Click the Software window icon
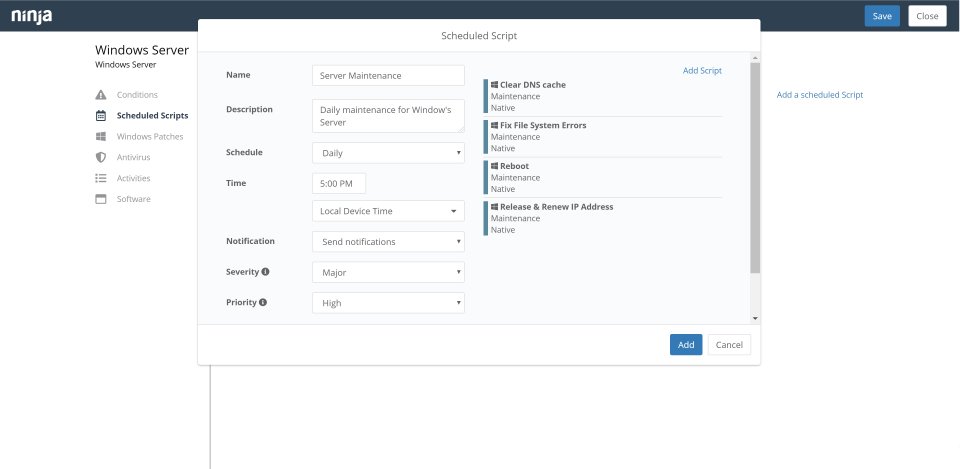This screenshot has width=960, height=469. 100,199
